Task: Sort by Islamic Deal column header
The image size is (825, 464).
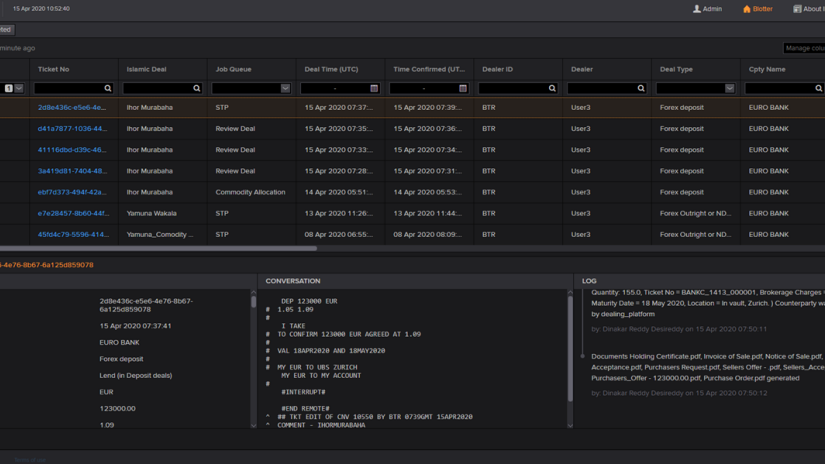Action: [146, 69]
